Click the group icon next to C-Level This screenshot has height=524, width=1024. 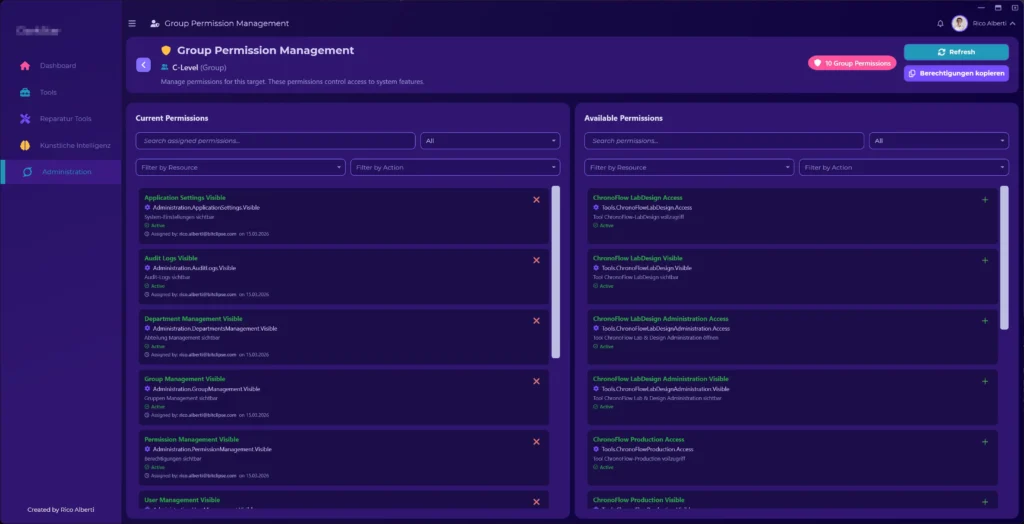pyautogui.click(x=165, y=67)
